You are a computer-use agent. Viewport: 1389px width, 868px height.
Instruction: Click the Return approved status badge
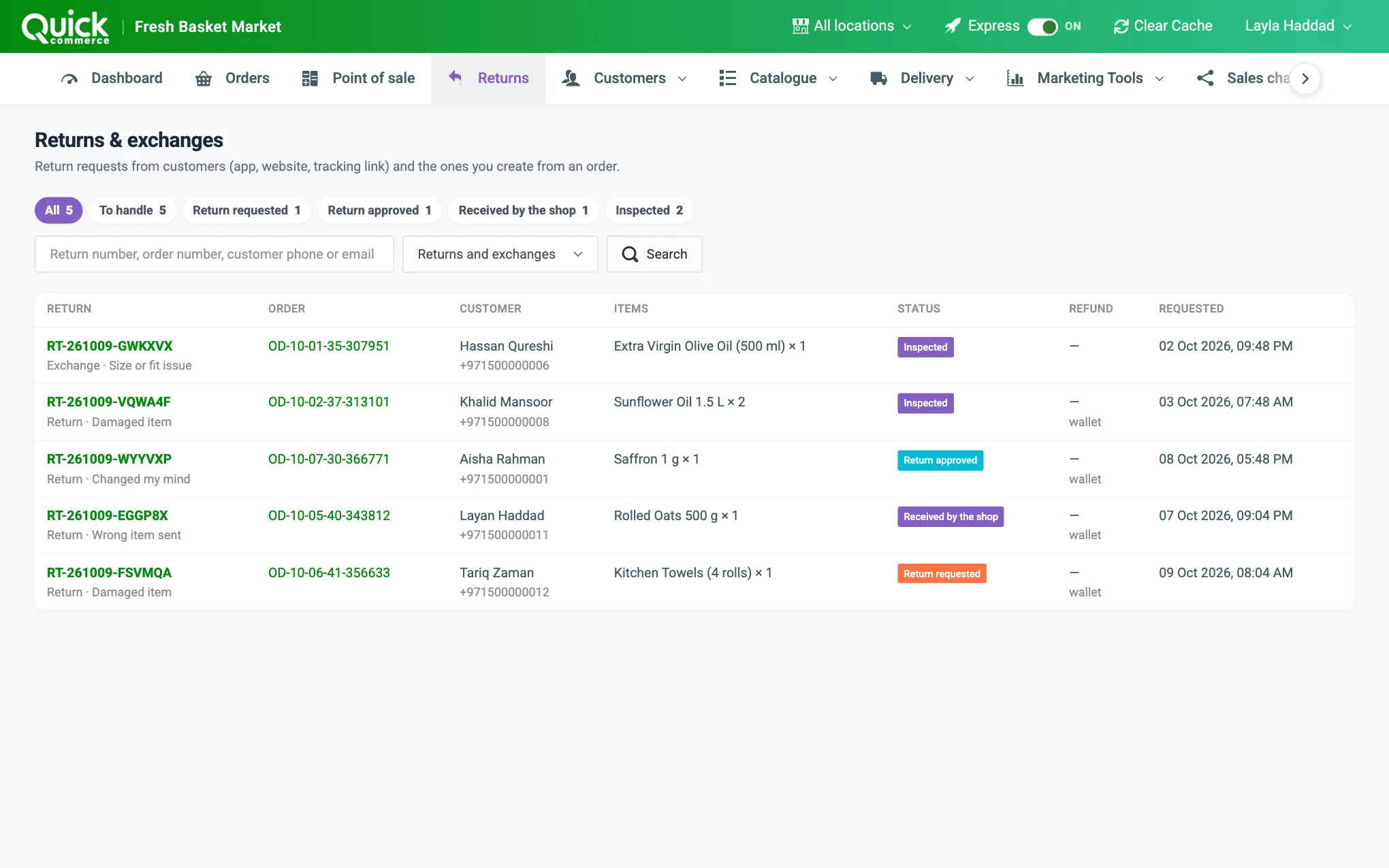(940, 460)
